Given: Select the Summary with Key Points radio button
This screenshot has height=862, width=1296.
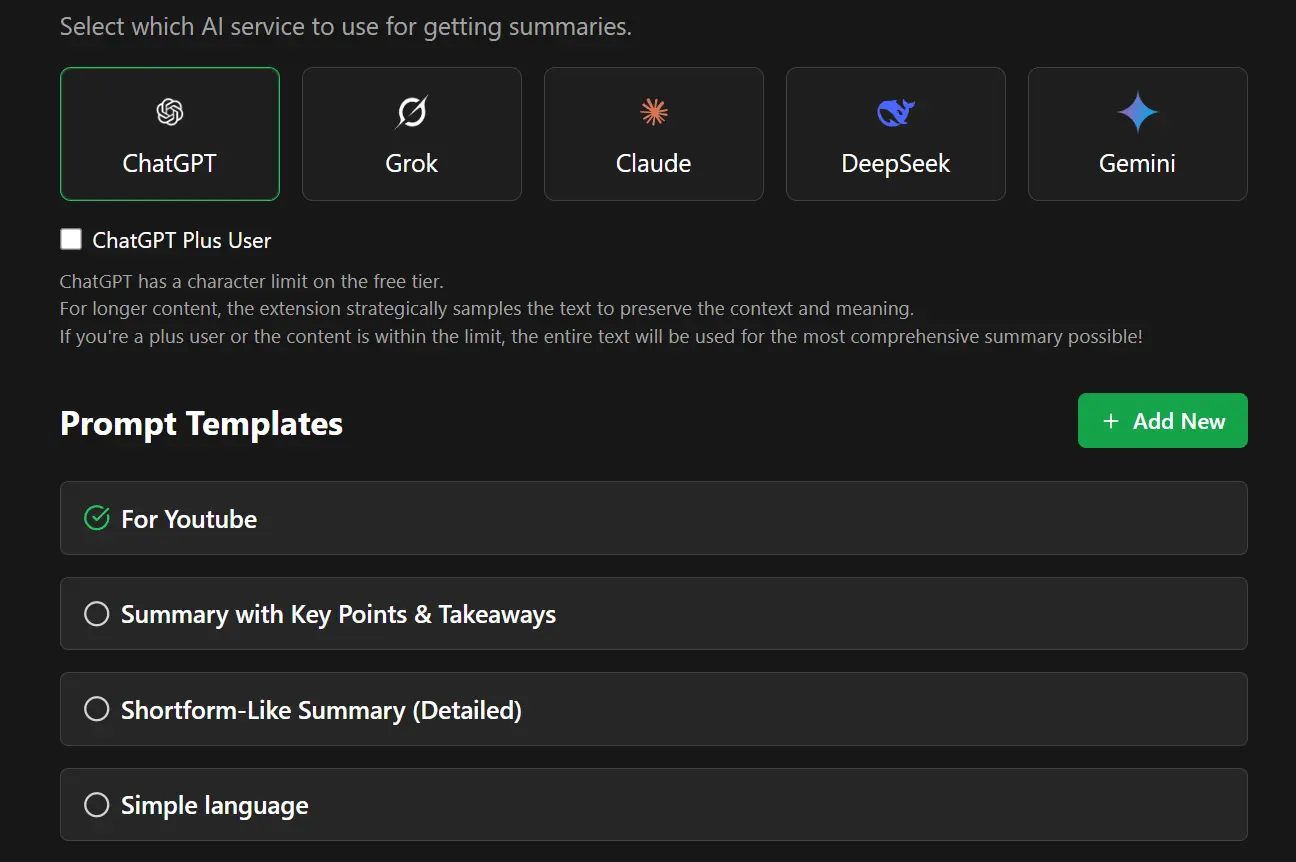Looking at the screenshot, I should click(x=97, y=614).
